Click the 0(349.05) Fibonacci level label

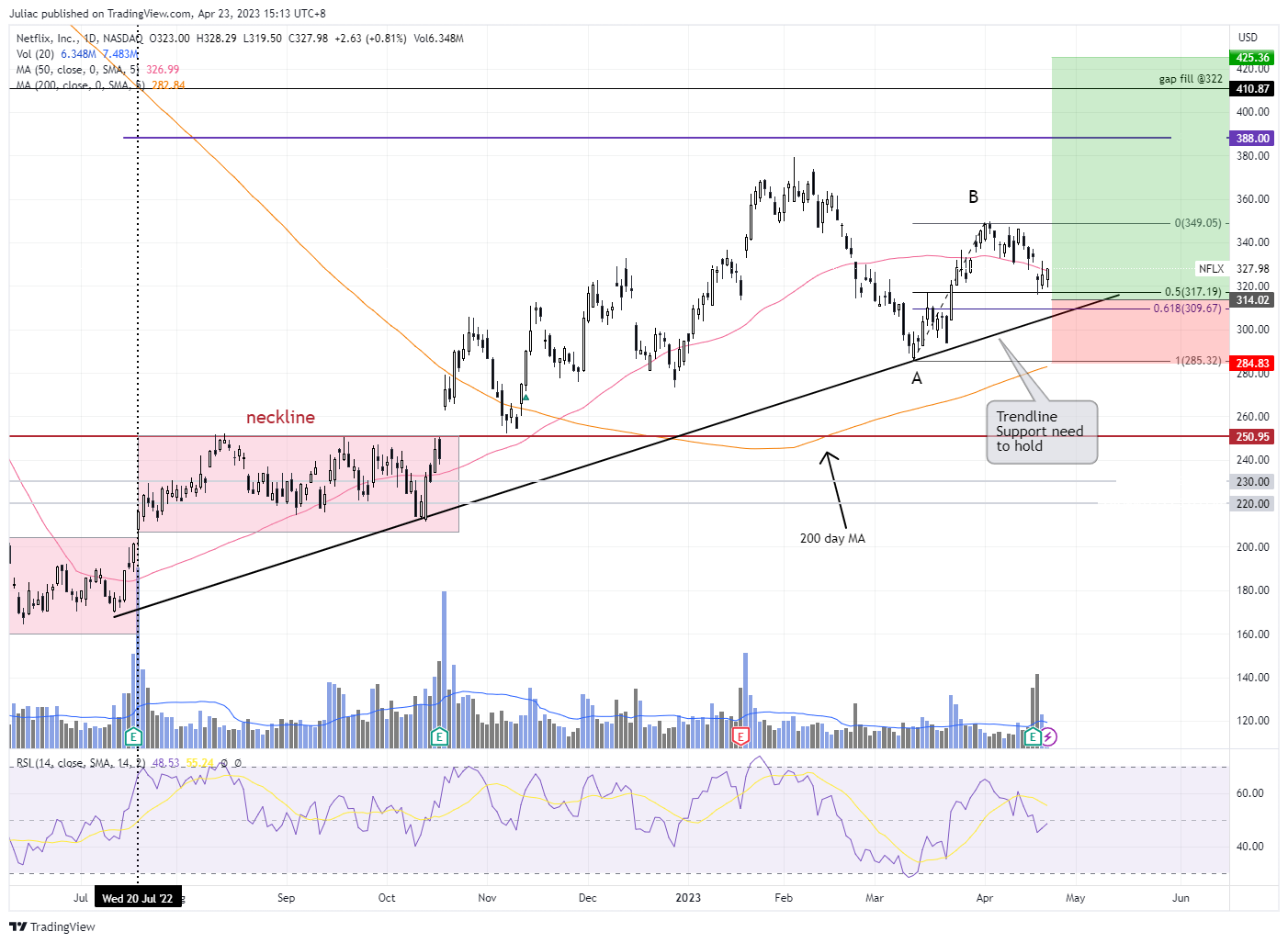click(x=1198, y=223)
